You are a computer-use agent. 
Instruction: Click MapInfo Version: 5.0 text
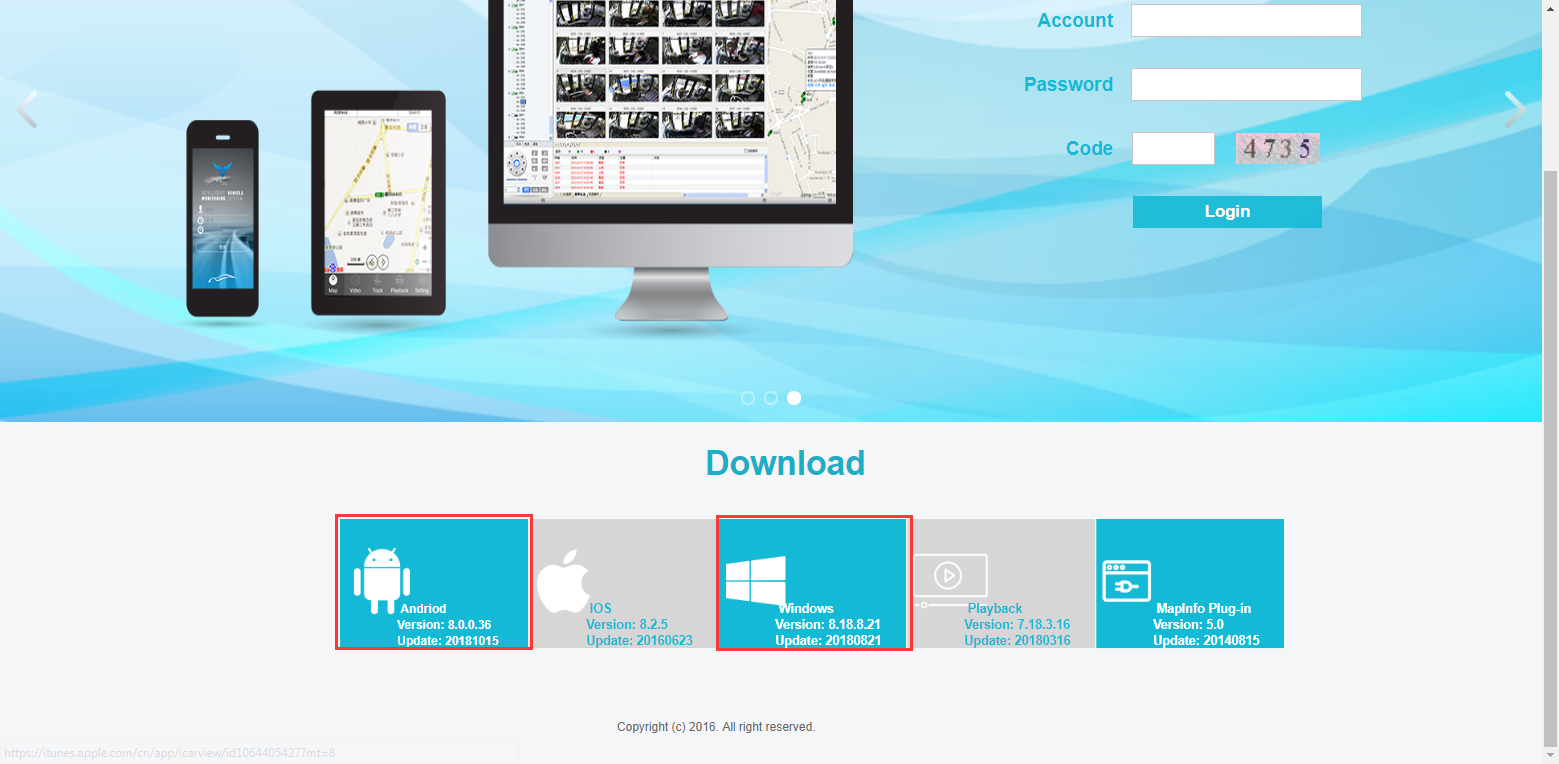1188,624
